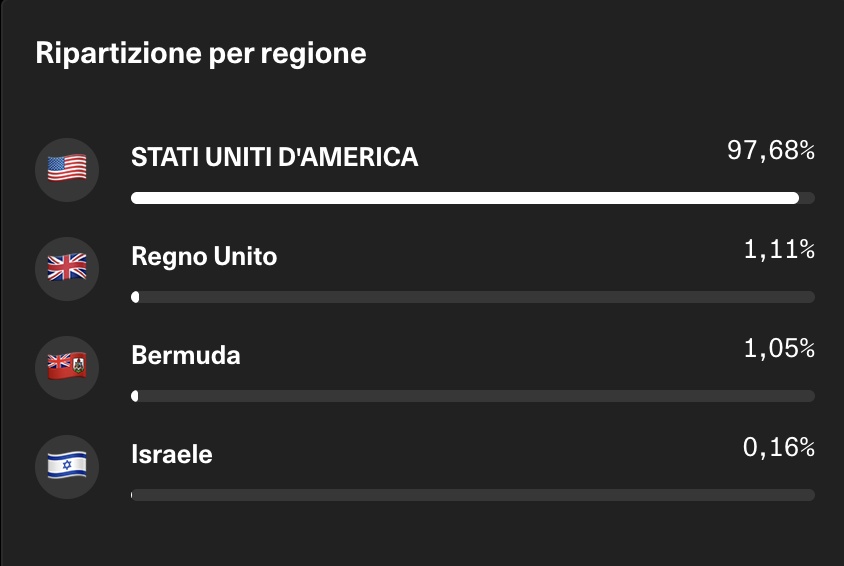Select the Regno Unito region label
Image resolution: width=844 pixels, height=566 pixels.
(204, 257)
